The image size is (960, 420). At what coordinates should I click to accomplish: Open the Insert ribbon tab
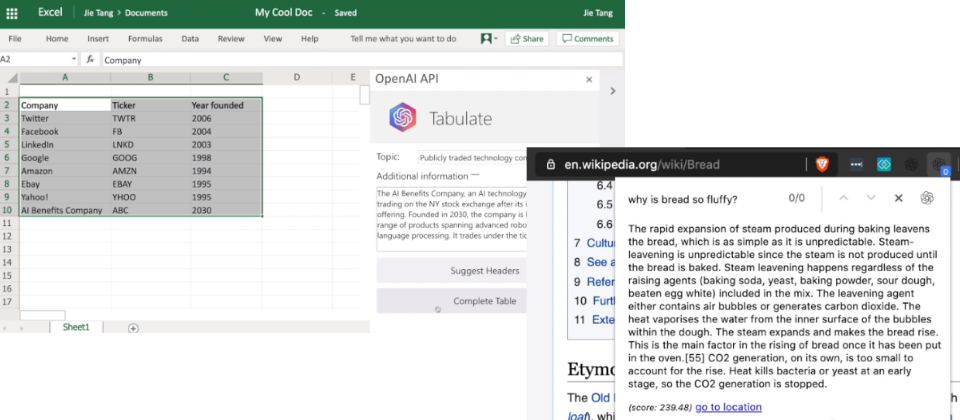pos(98,39)
